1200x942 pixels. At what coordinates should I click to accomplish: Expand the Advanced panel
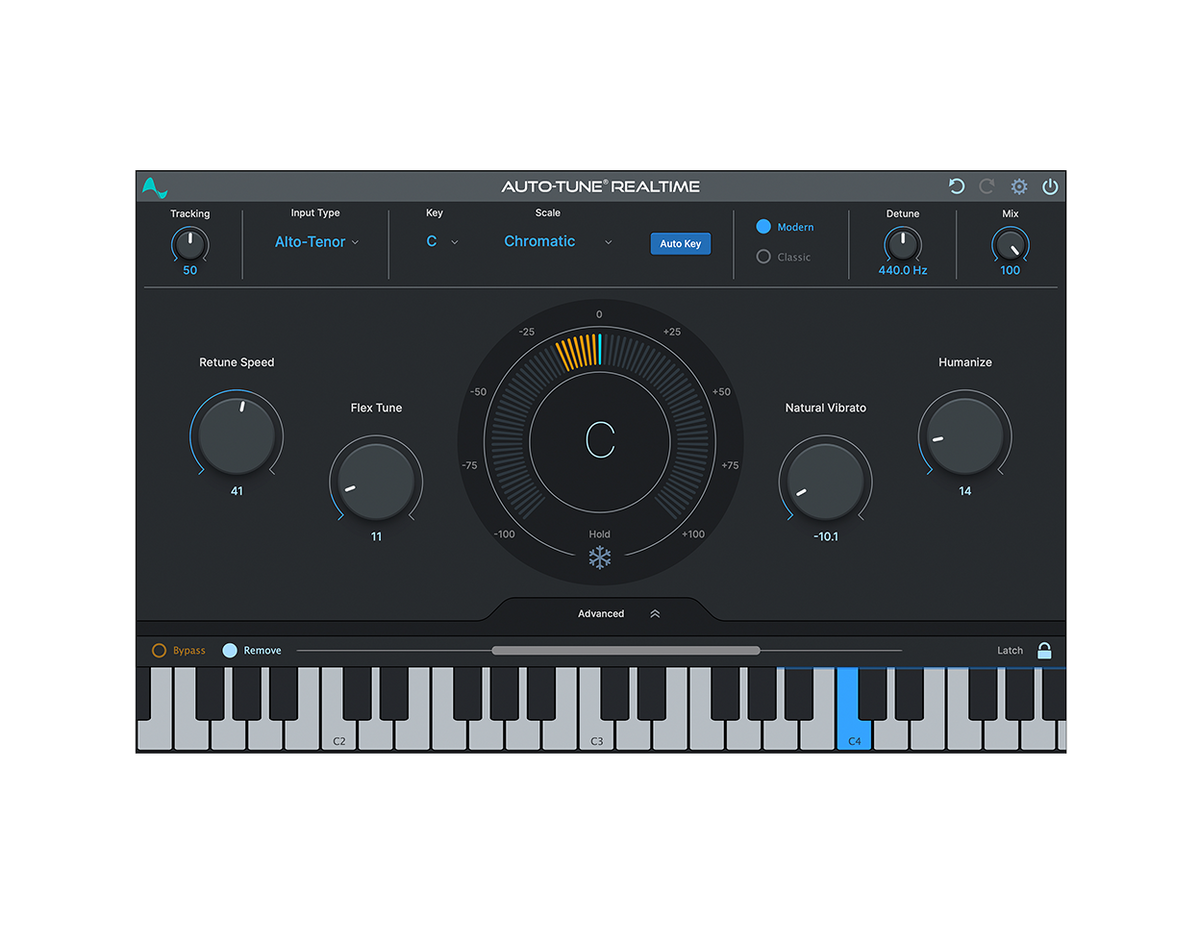coord(619,614)
